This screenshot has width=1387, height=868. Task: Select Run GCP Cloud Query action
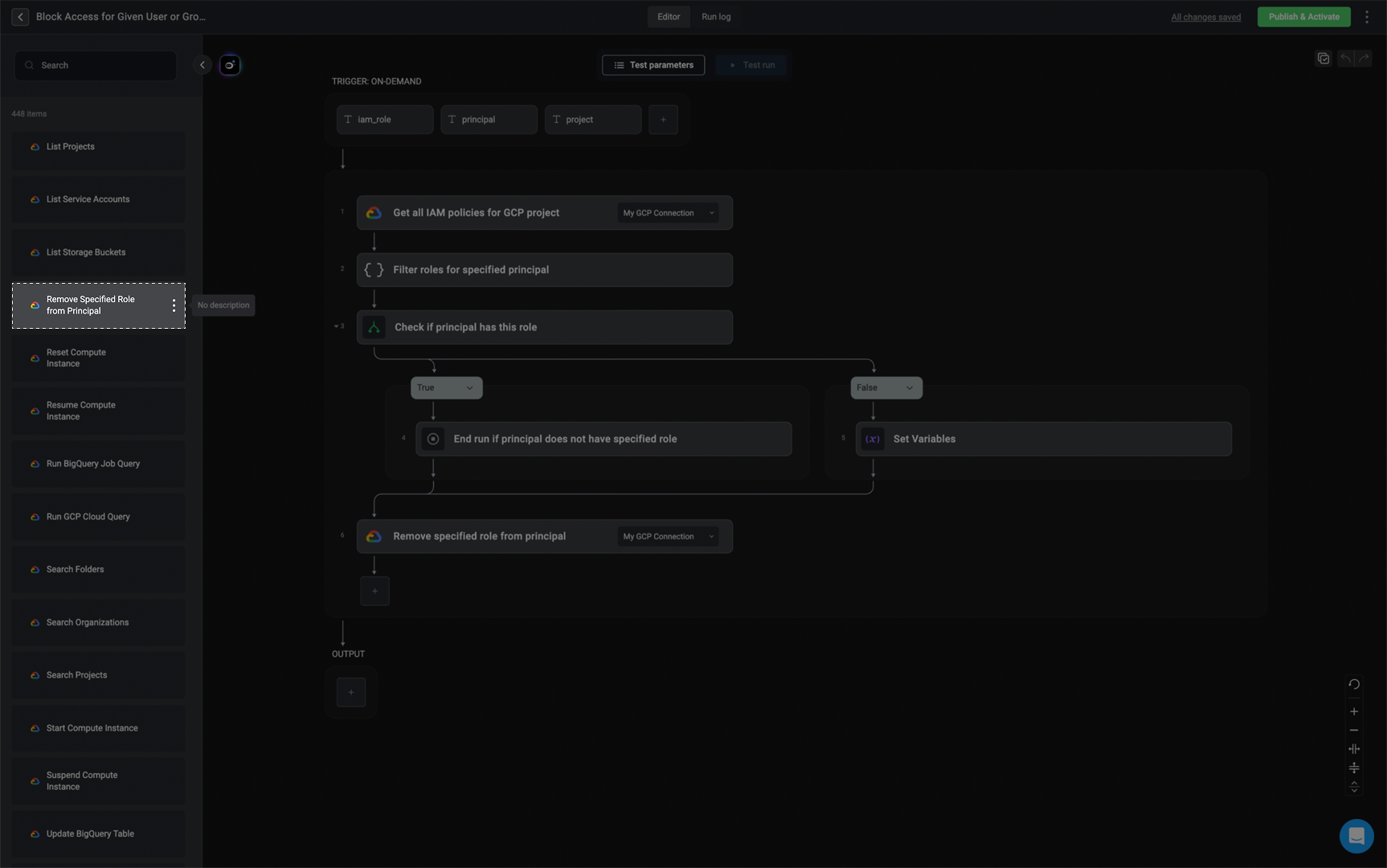click(x=98, y=517)
